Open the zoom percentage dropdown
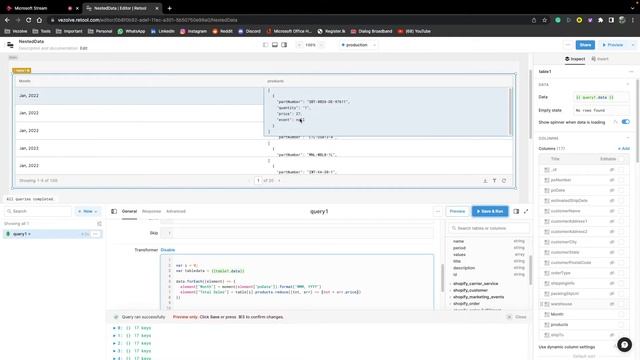Image resolution: width=640 pixels, height=360 pixels. (x=310, y=45)
